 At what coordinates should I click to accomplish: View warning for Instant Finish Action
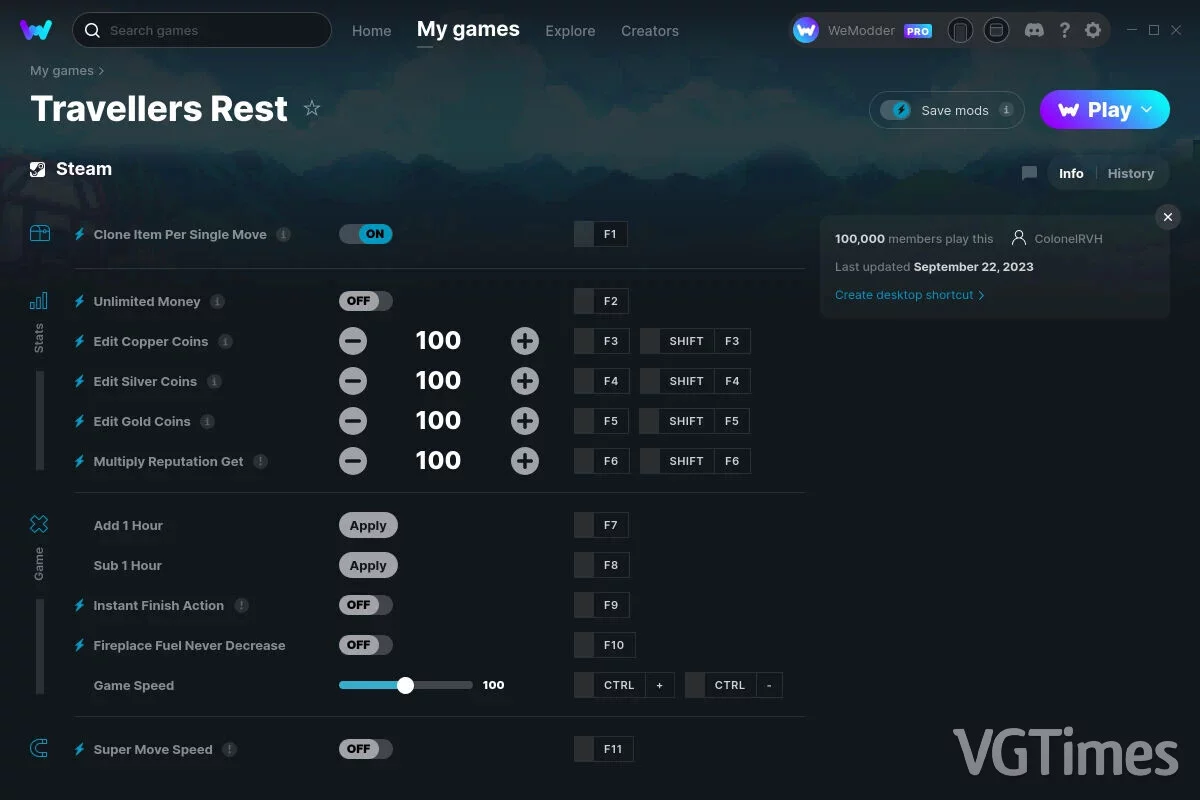tap(241, 605)
